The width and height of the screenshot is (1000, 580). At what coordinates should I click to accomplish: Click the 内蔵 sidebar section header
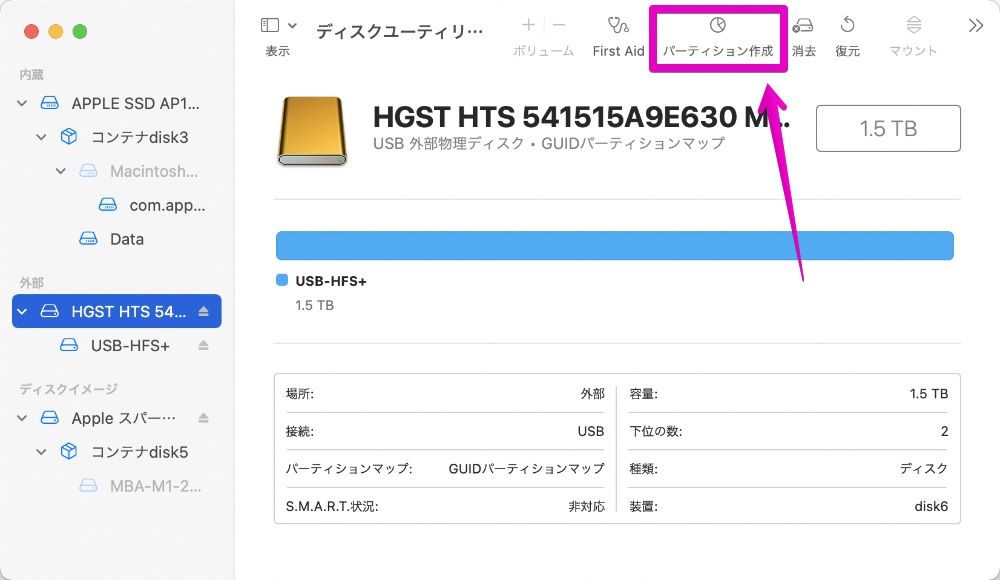(31, 75)
